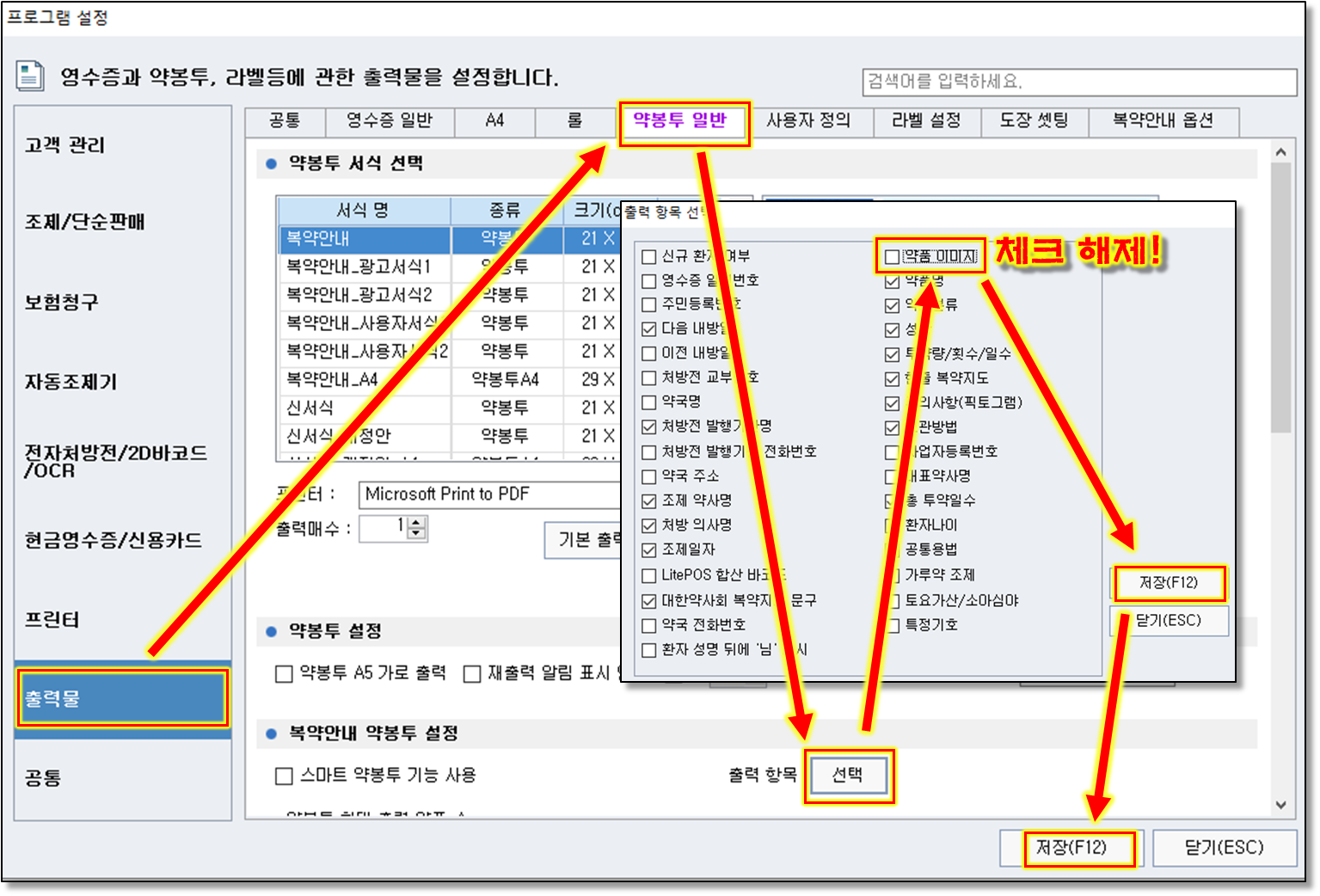Select 출력물 in the left sidebar
The width and height of the screenshot is (1320, 896).
pyautogui.click(x=121, y=699)
